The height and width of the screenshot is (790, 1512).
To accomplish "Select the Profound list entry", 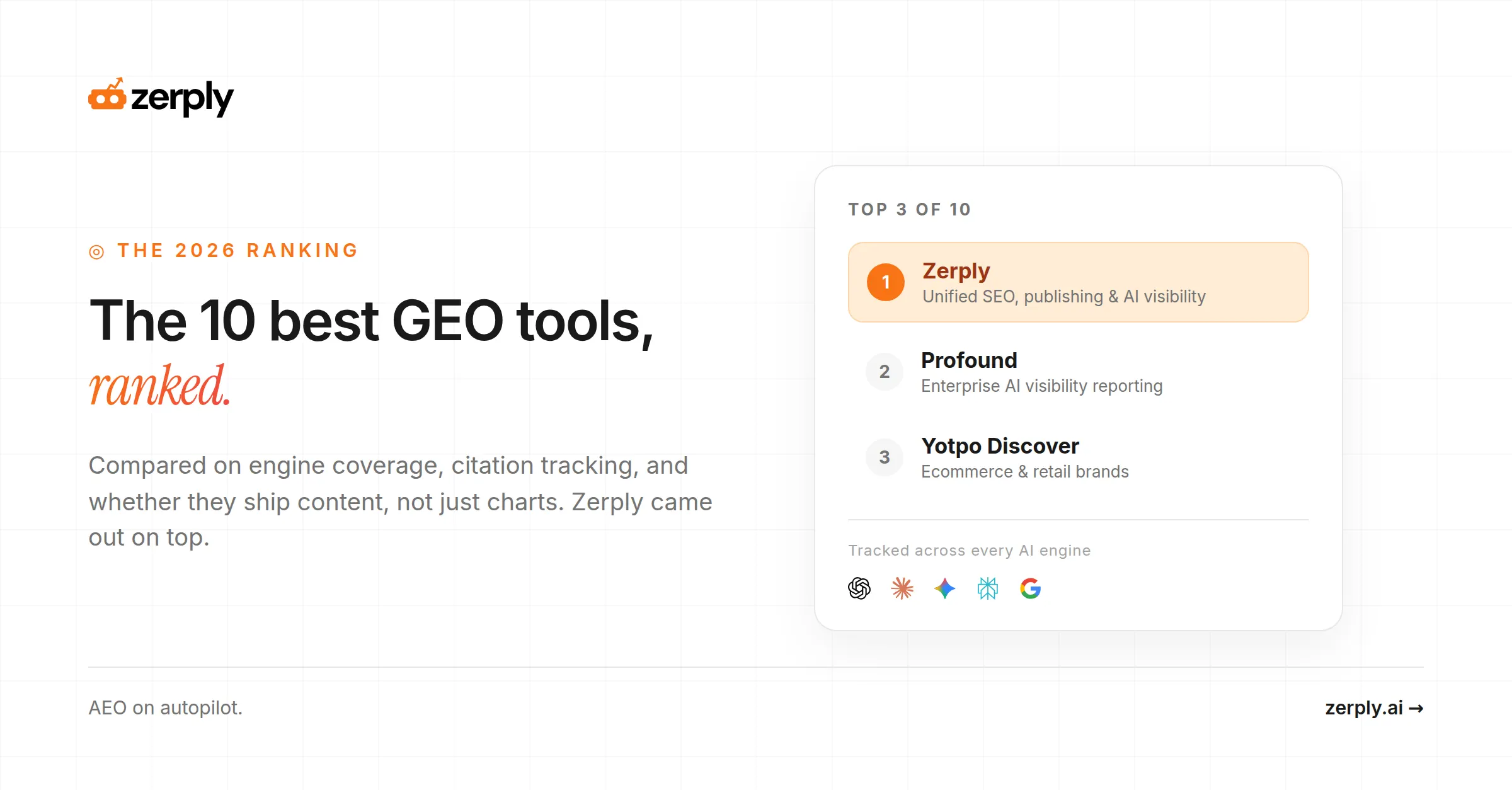I will (1079, 372).
